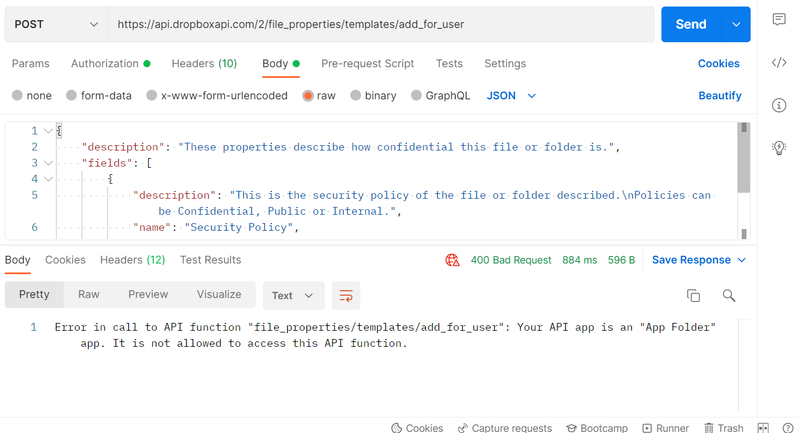Toggle the two-pane layout icon
This screenshot has width=800, height=433.
point(763,428)
